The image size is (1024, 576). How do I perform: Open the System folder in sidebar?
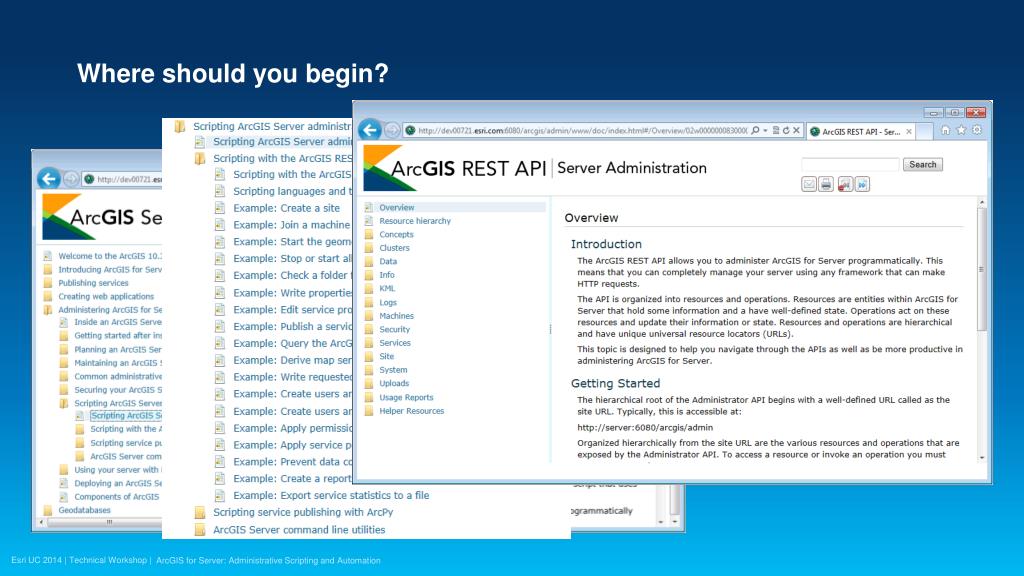tap(393, 370)
